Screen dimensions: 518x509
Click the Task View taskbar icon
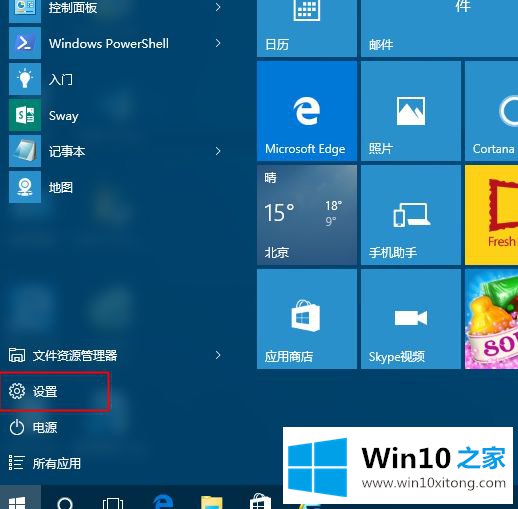click(113, 503)
